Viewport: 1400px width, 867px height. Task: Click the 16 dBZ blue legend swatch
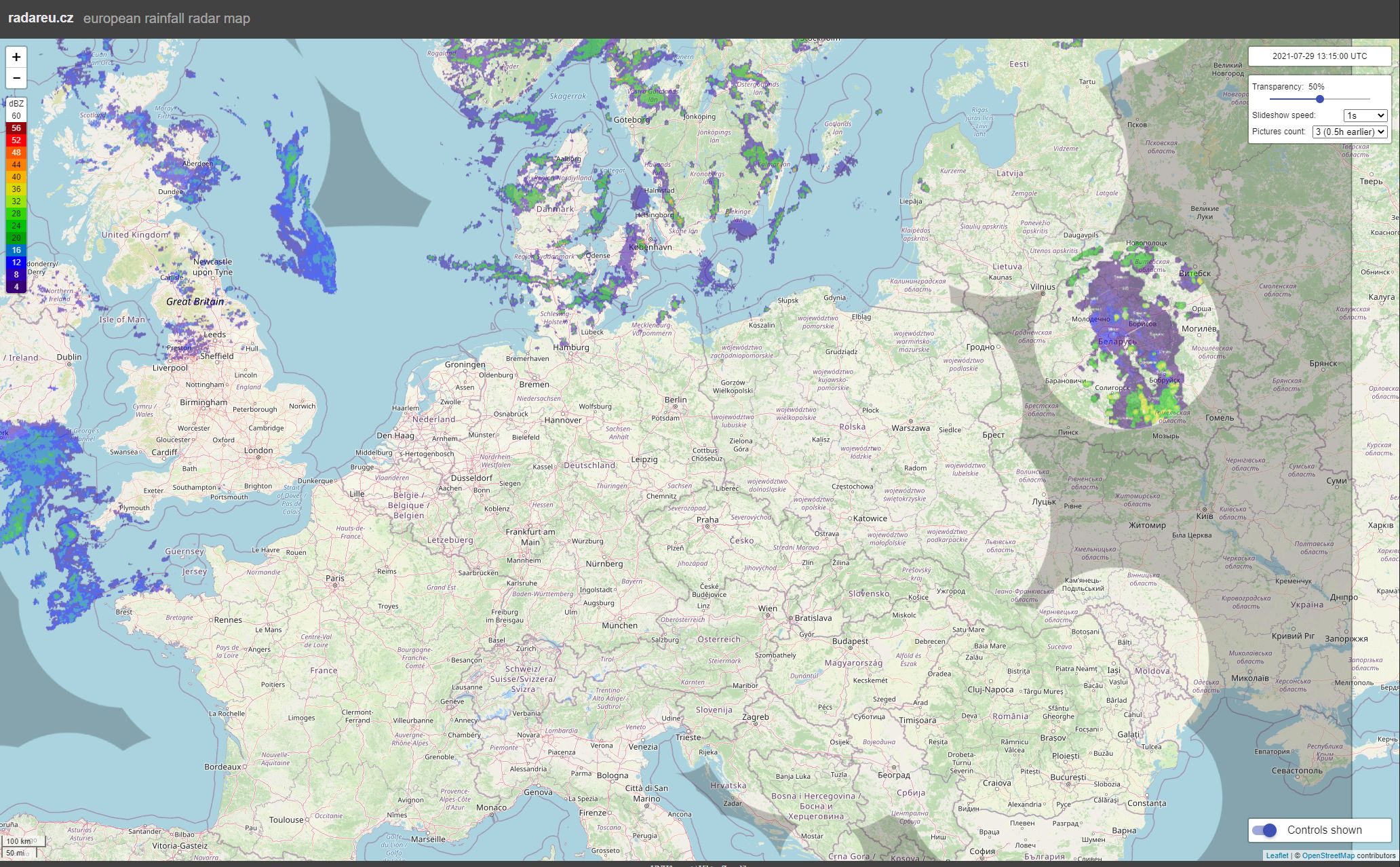point(16,250)
